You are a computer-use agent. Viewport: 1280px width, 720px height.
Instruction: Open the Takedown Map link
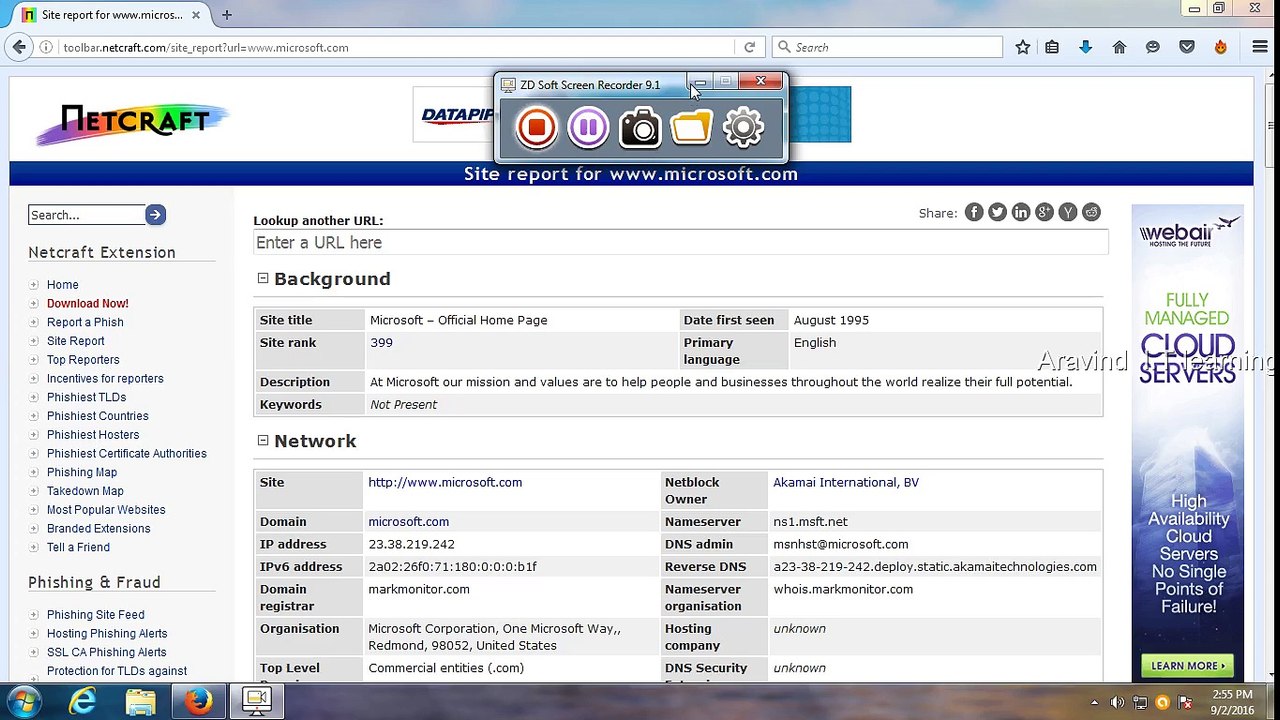pos(85,491)
